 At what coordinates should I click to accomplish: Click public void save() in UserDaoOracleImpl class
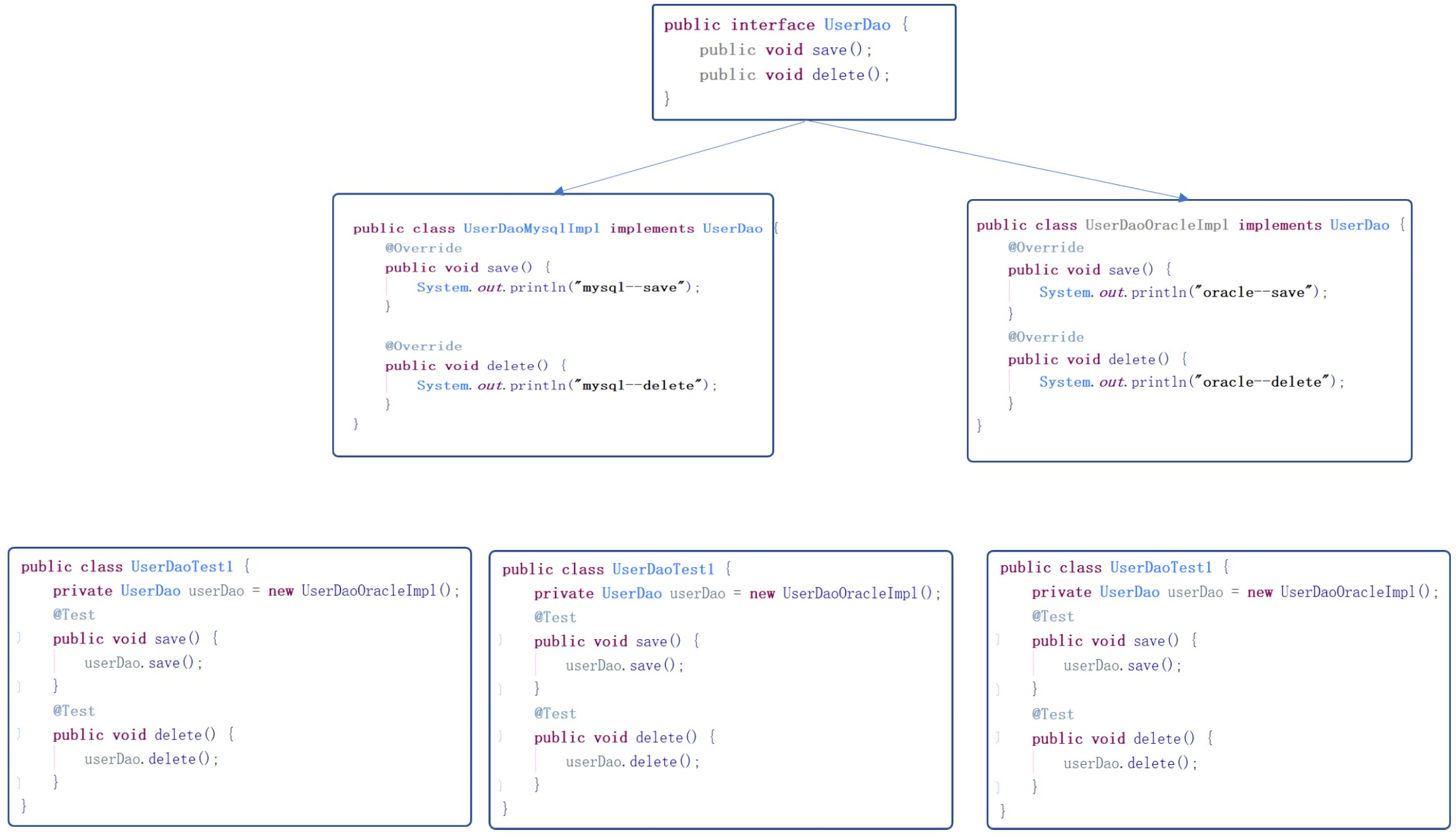[x=1080, y=270]
